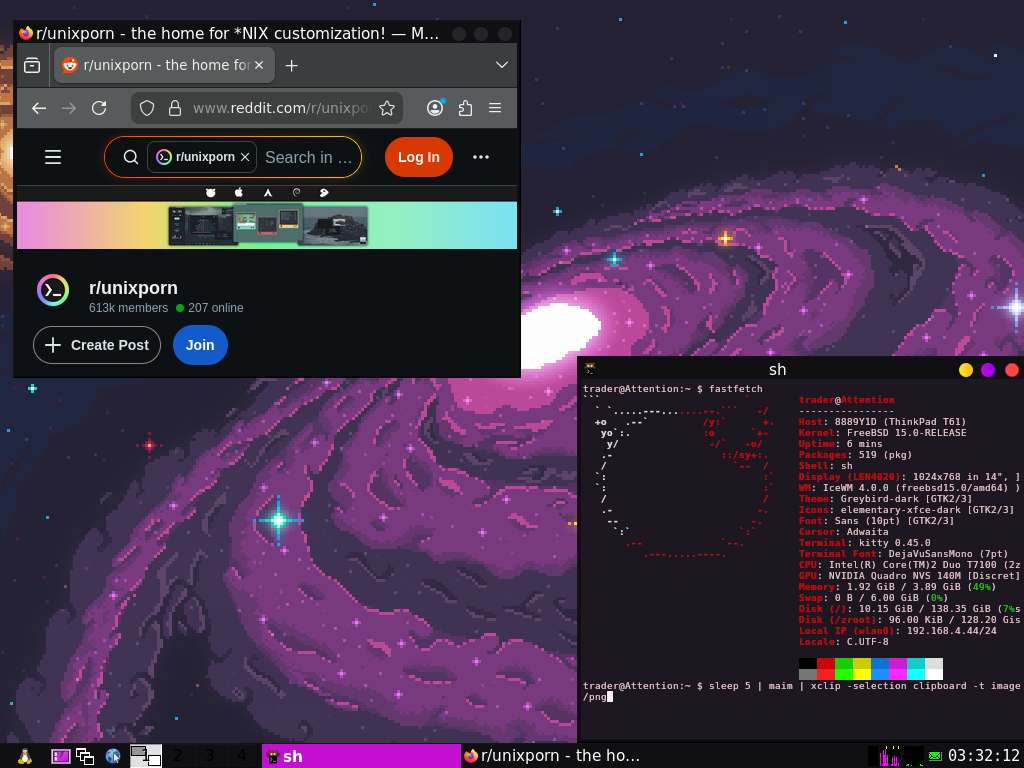
Task: Click the 'Terminal: kitty 0.45.0' line
Action: [865, 543]
